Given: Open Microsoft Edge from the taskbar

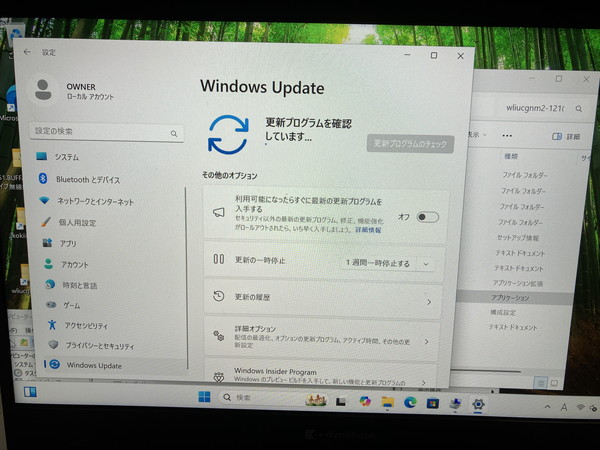Looking at the screenshot, I should [x=410, y=402].
